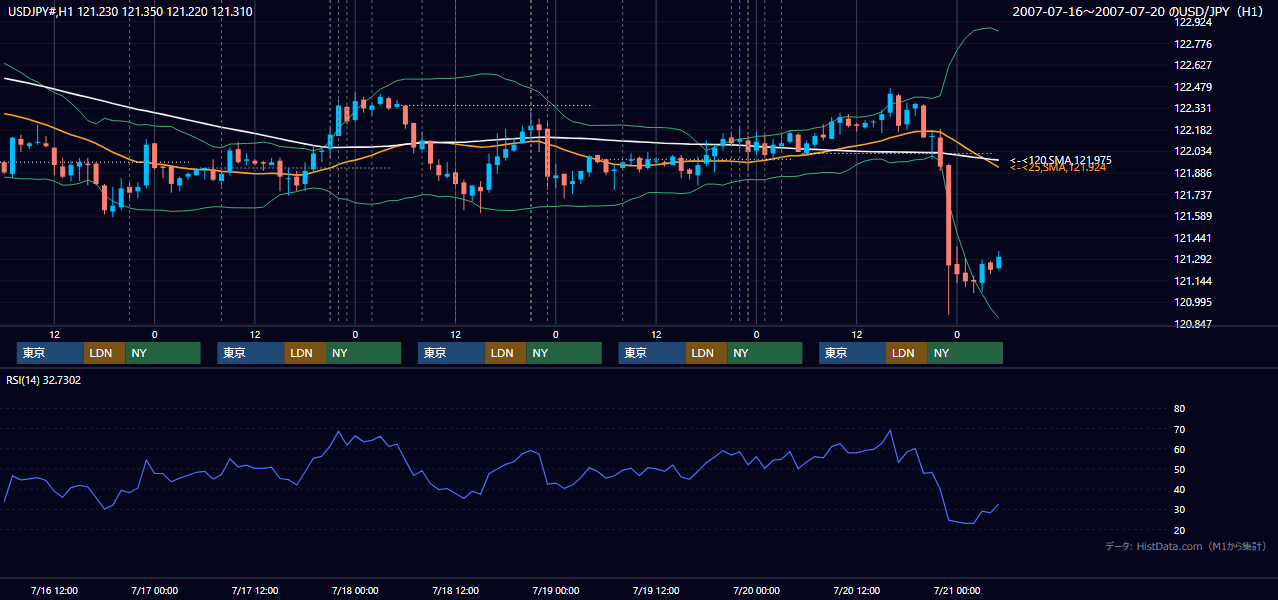The height and width of the screenshot is (600, 1278).
Task: Click RSI scale level 60
Action: (x=1179, y=449)
